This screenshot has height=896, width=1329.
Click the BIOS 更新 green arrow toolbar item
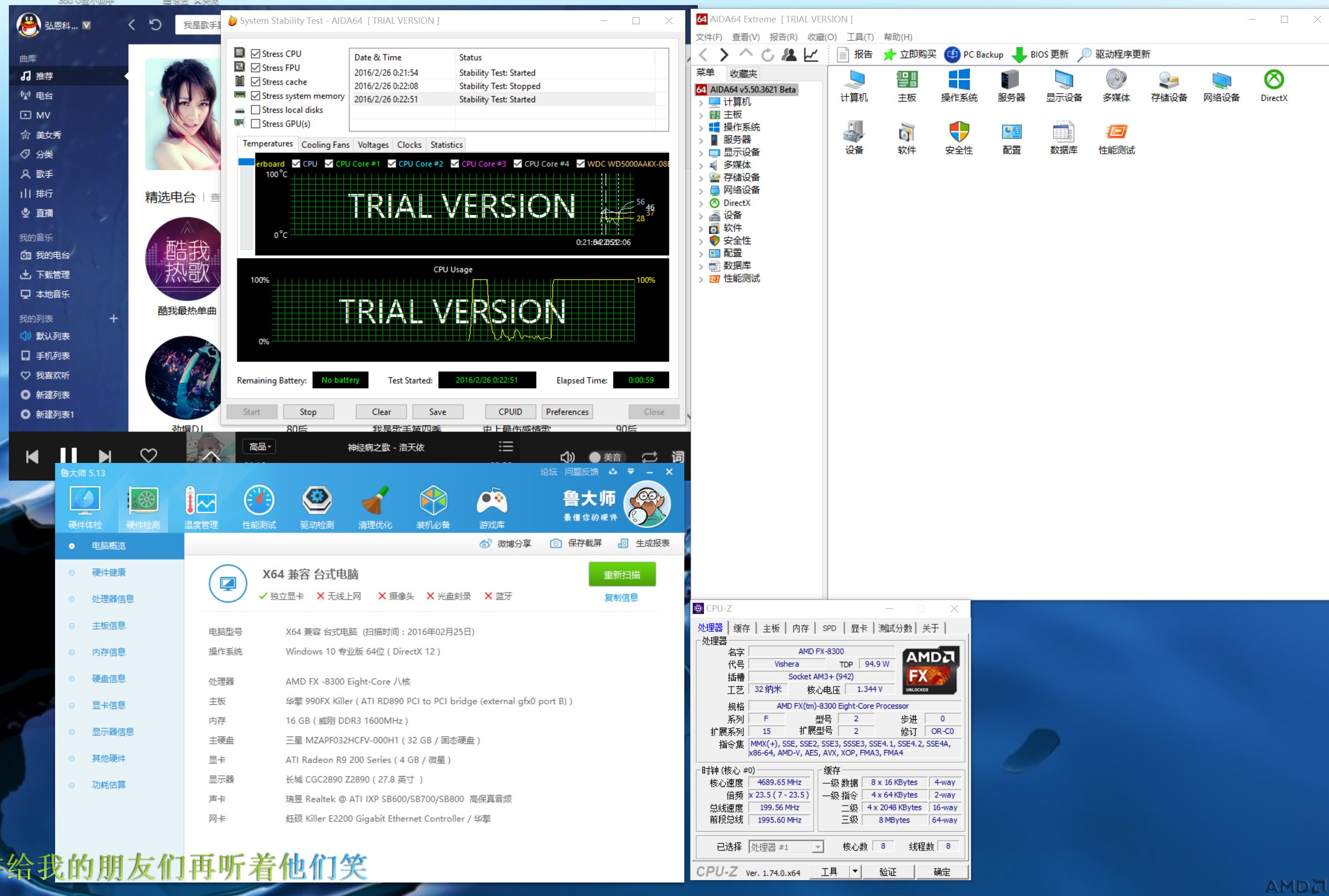1040,54
